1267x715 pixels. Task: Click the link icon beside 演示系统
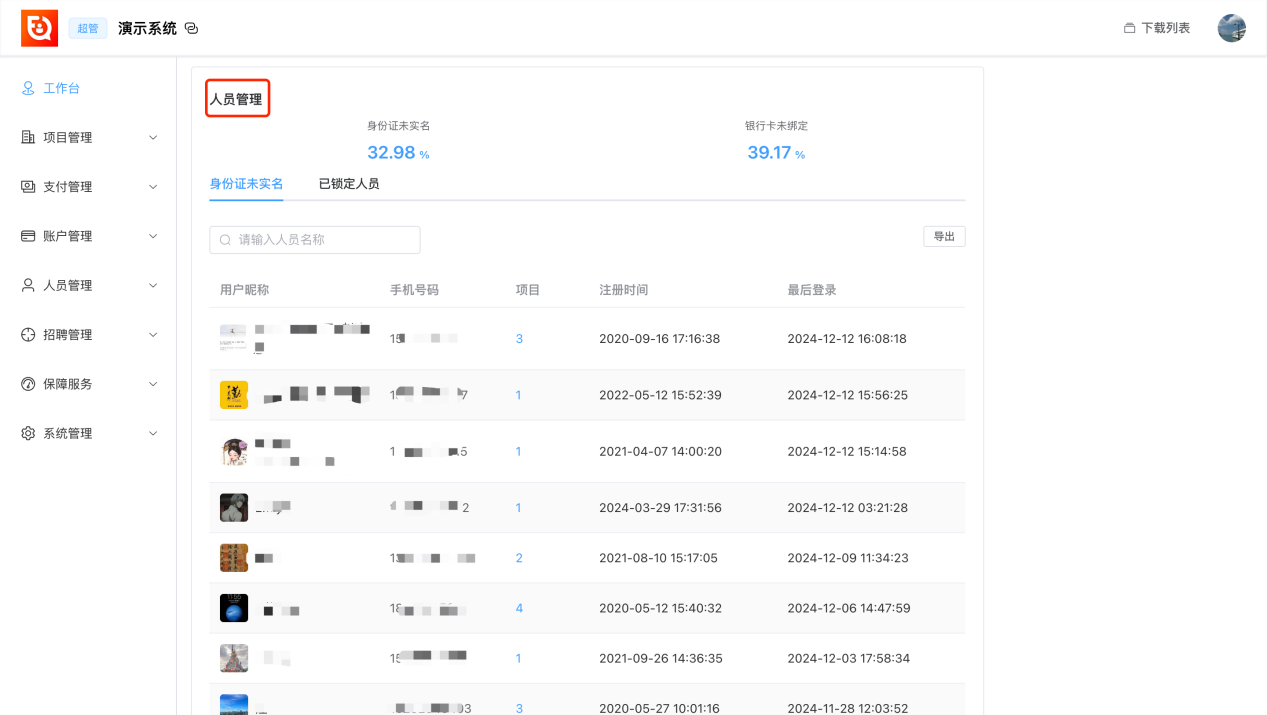(192, 28)
